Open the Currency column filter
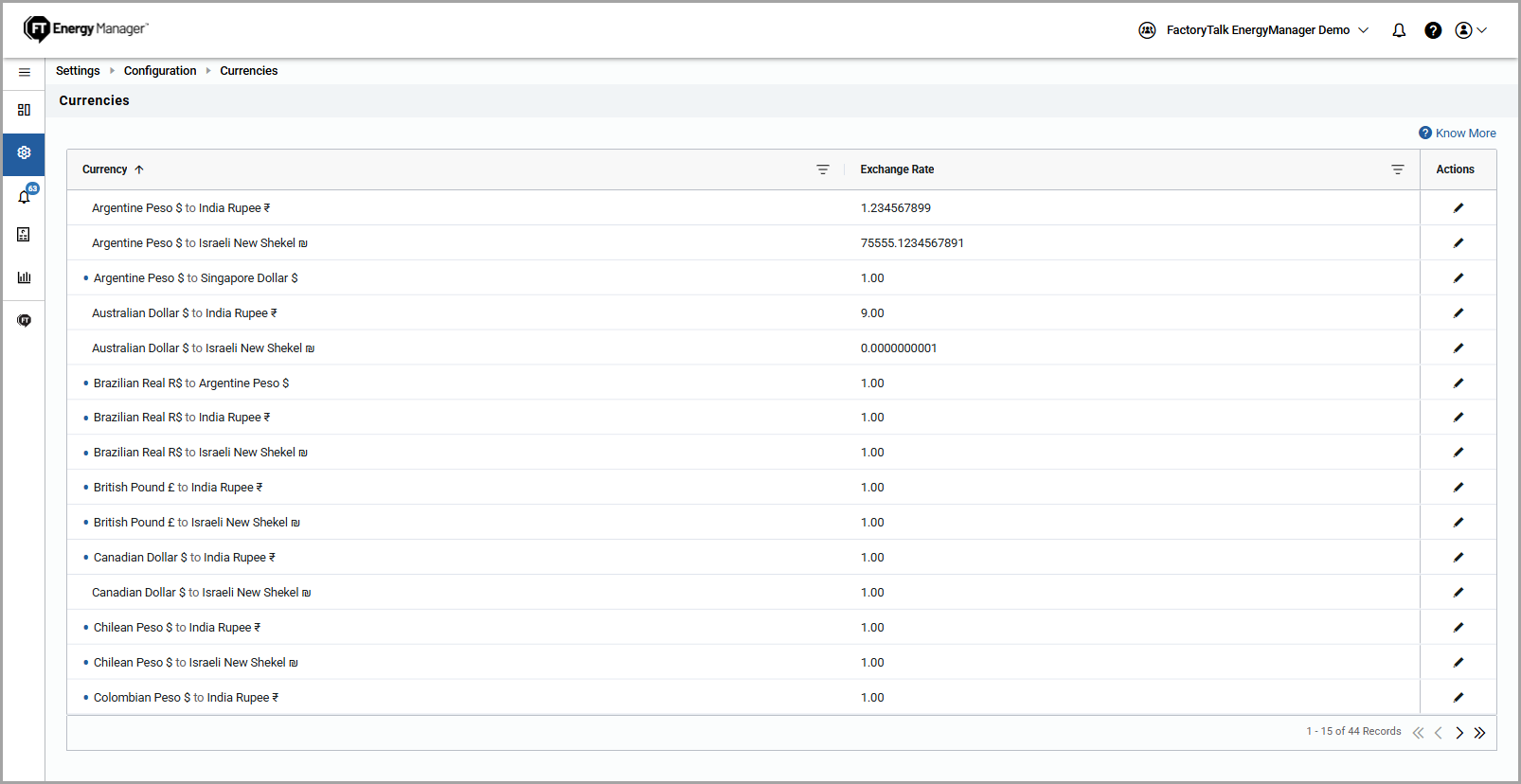The height and width of the screenshot is (784, 1521). (x=823, y=169)
